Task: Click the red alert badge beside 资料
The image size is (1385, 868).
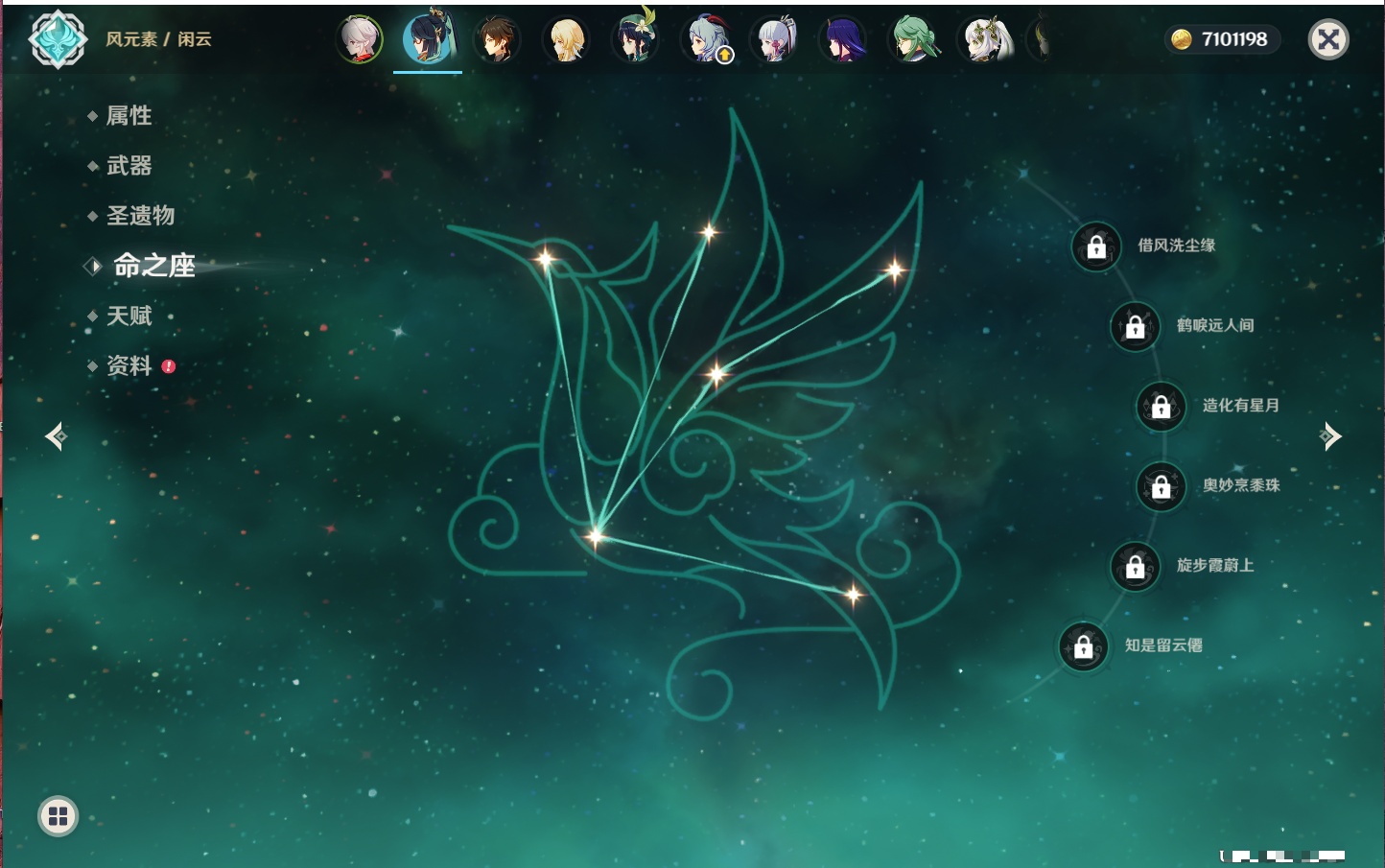Action: point(169,366)
